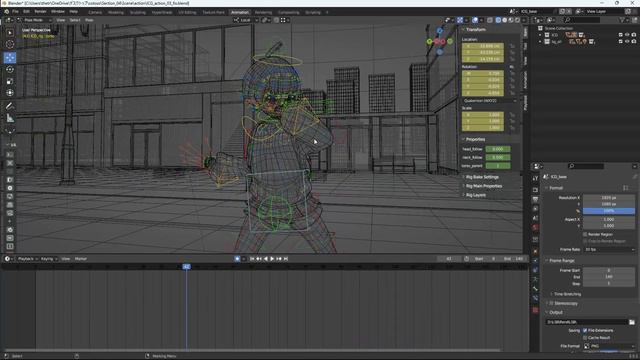Open the File menu
Viewport: 640px width, 360px height.
[x=15, y=11]
